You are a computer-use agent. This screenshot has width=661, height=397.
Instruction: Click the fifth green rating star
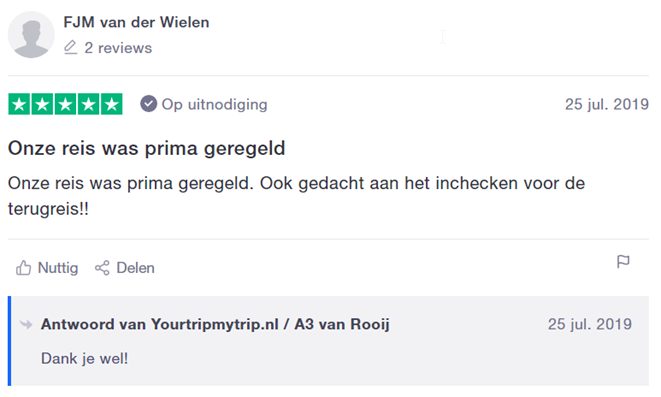[x=112, y=104]
